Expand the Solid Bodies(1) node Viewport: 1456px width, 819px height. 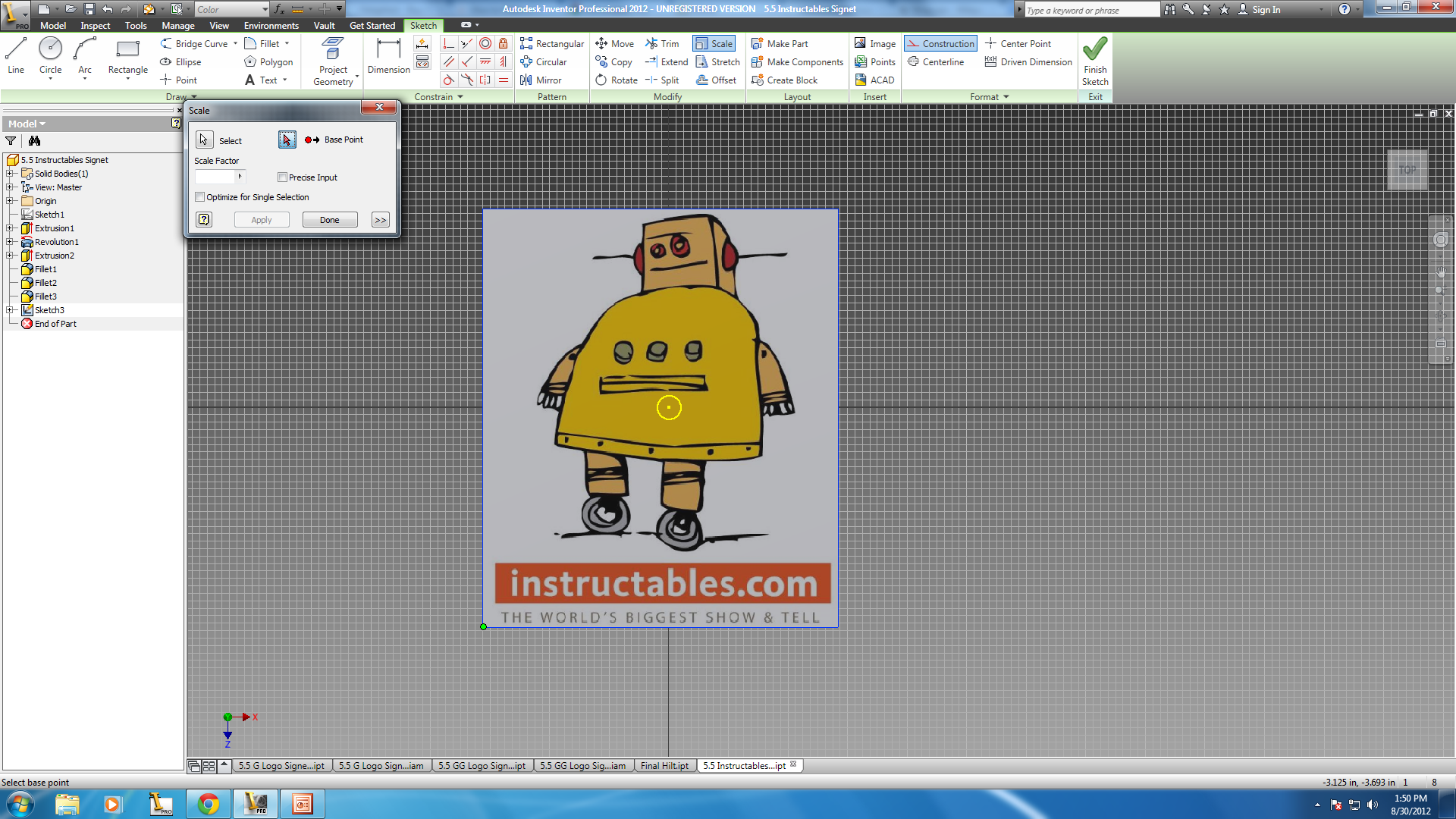10,174
